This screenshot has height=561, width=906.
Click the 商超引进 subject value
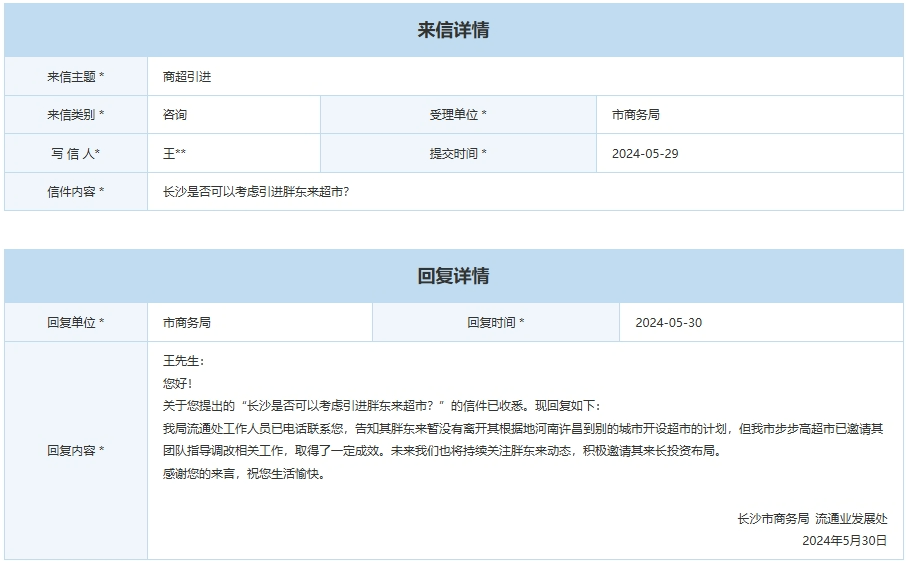[x=187, y=77]
